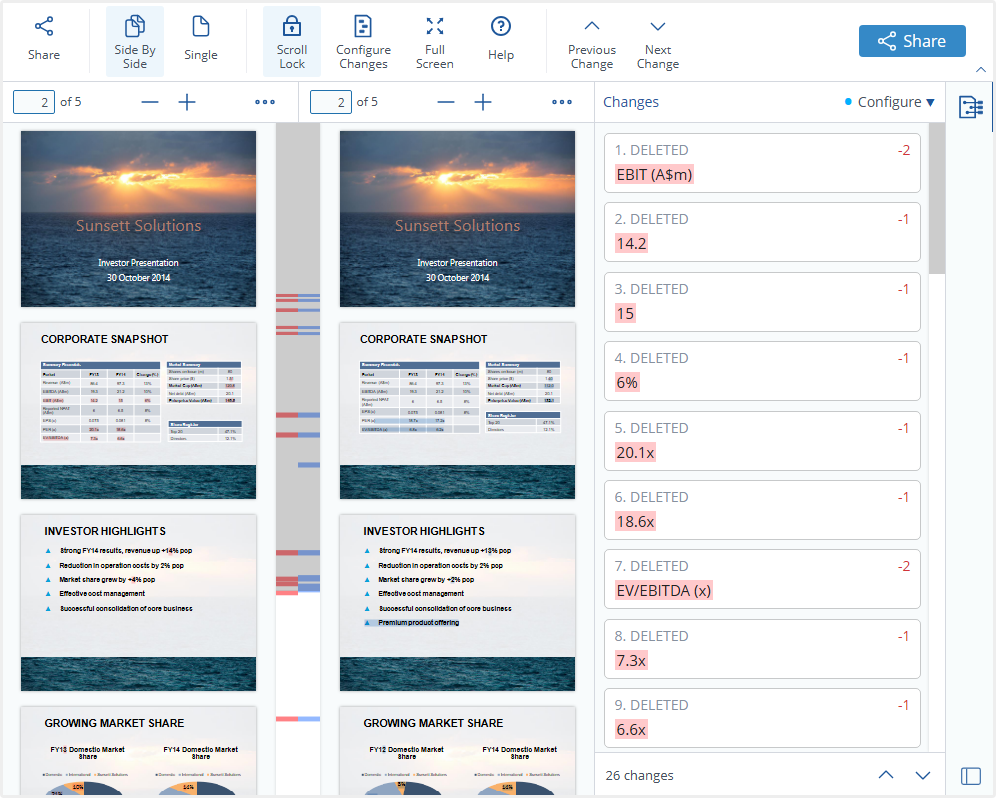Switch to Single page view
This screenshot has height=800, width=998.
pyautogui.click(x=201, y=40)
